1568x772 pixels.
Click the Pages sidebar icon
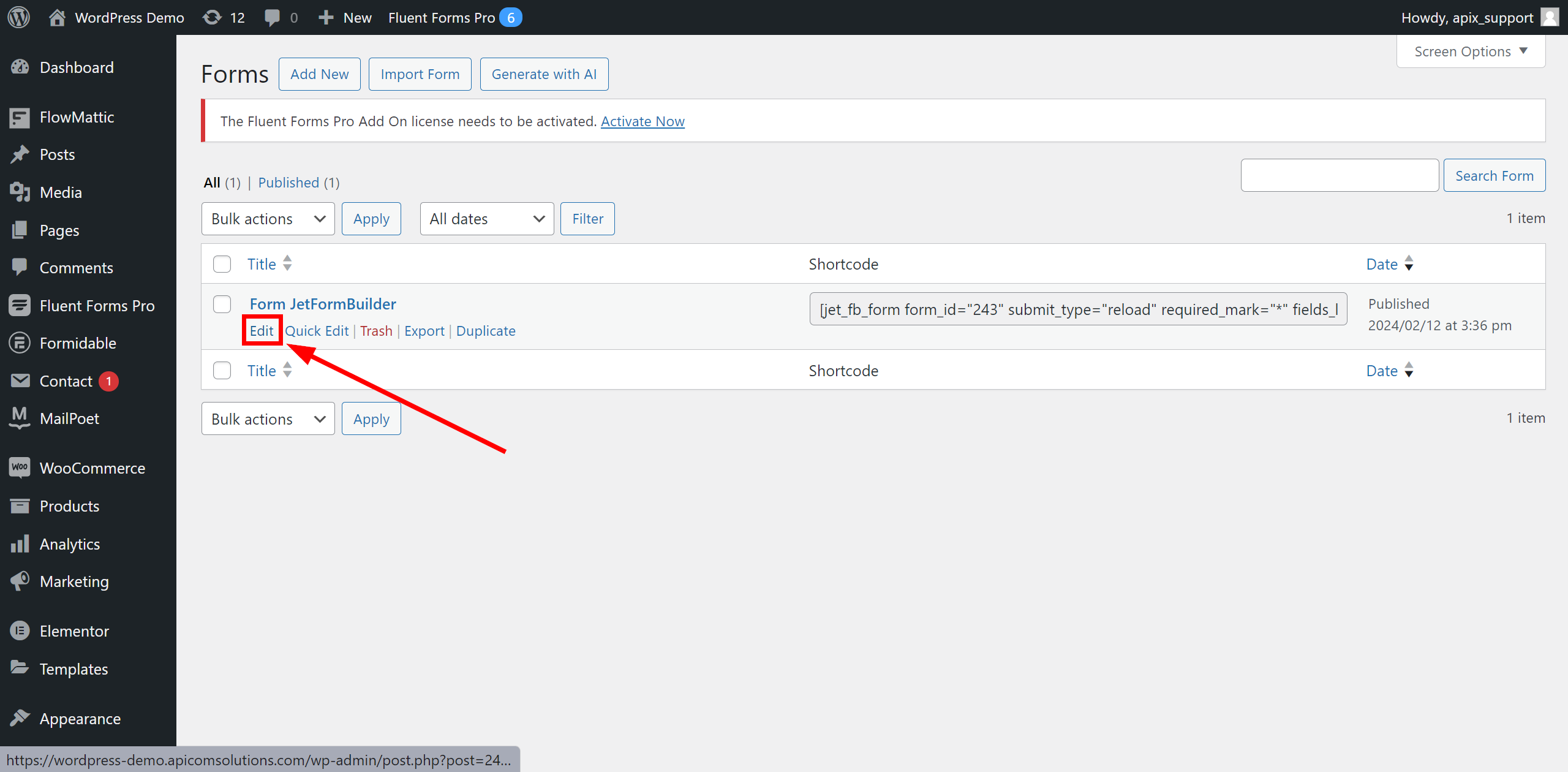(x=20, y=230)
